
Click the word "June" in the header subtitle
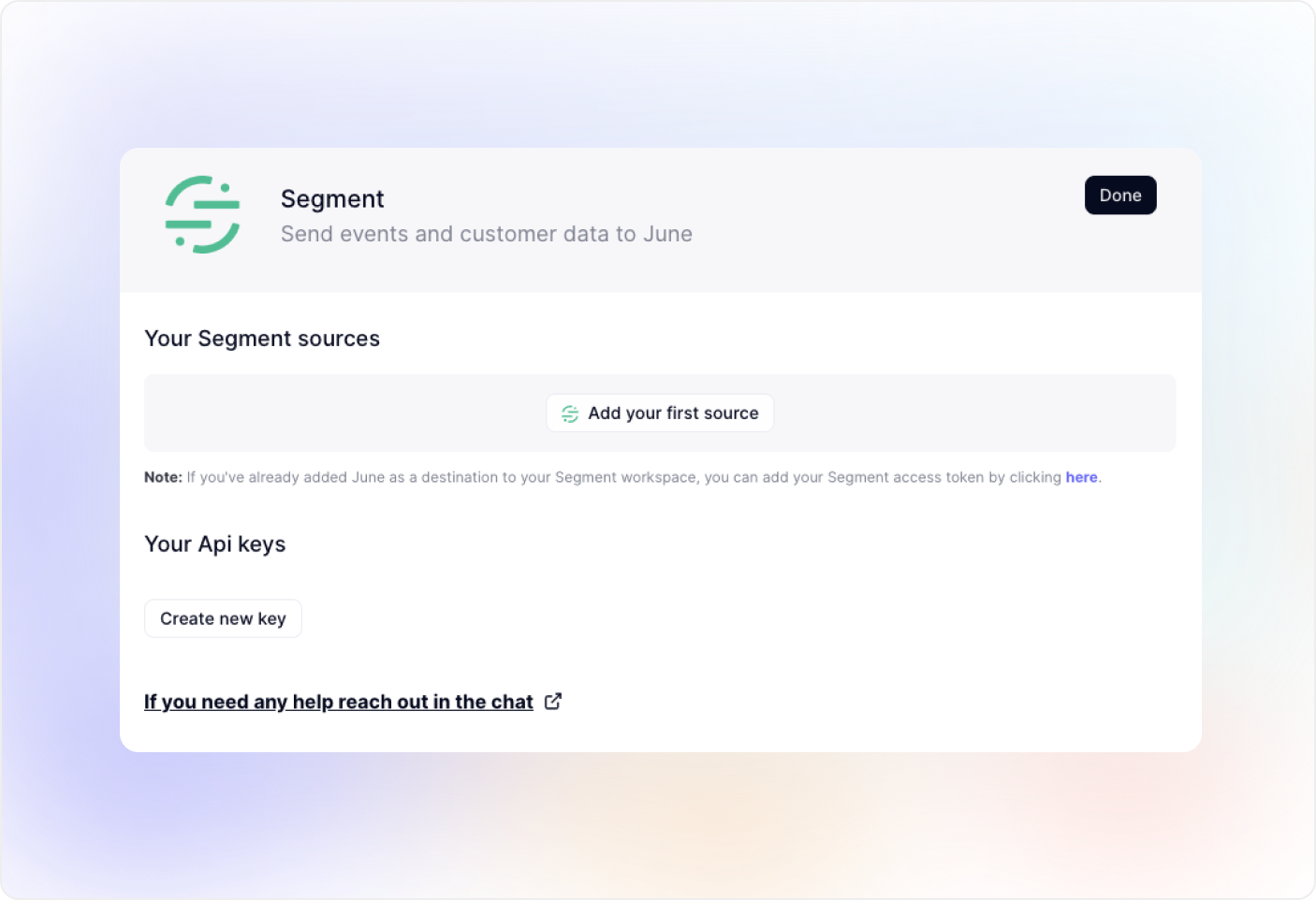coord(667,234)
